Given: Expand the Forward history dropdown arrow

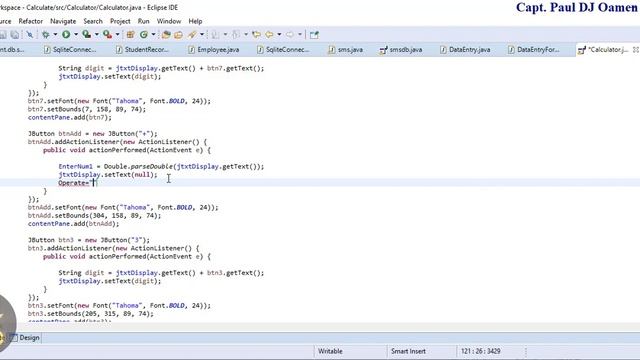Looking at the screenshot, I should 300,35.
